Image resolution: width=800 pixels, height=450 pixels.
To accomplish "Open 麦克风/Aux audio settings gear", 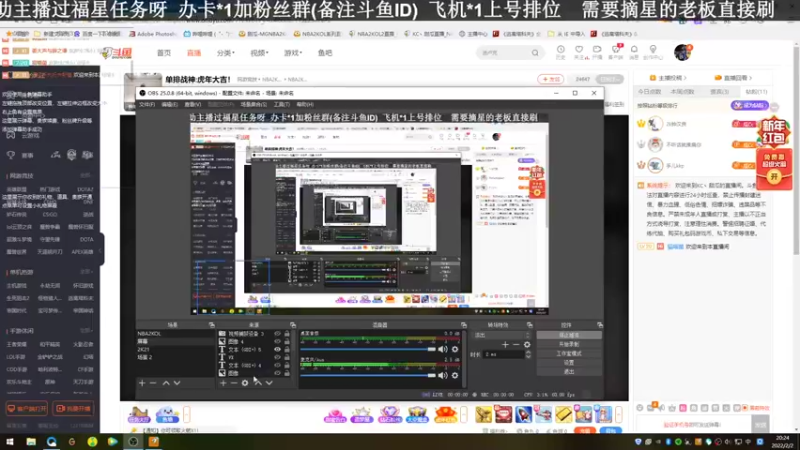I will pos(455,376).
